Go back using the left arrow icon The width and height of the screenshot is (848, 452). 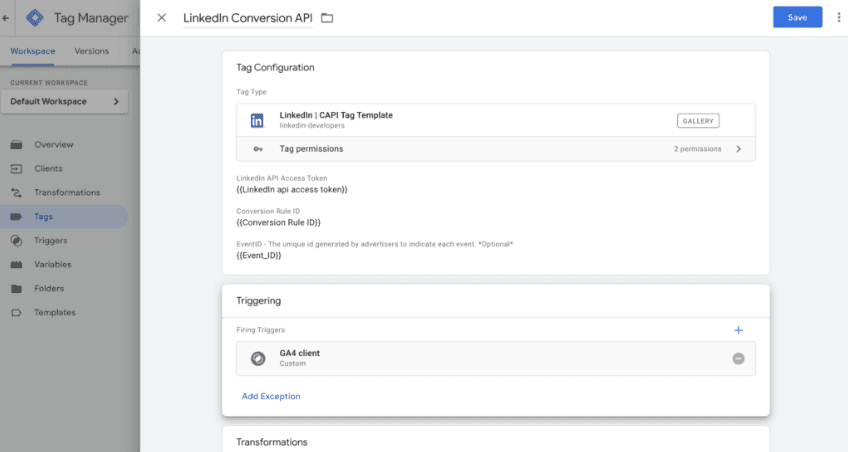pos(5,18)
